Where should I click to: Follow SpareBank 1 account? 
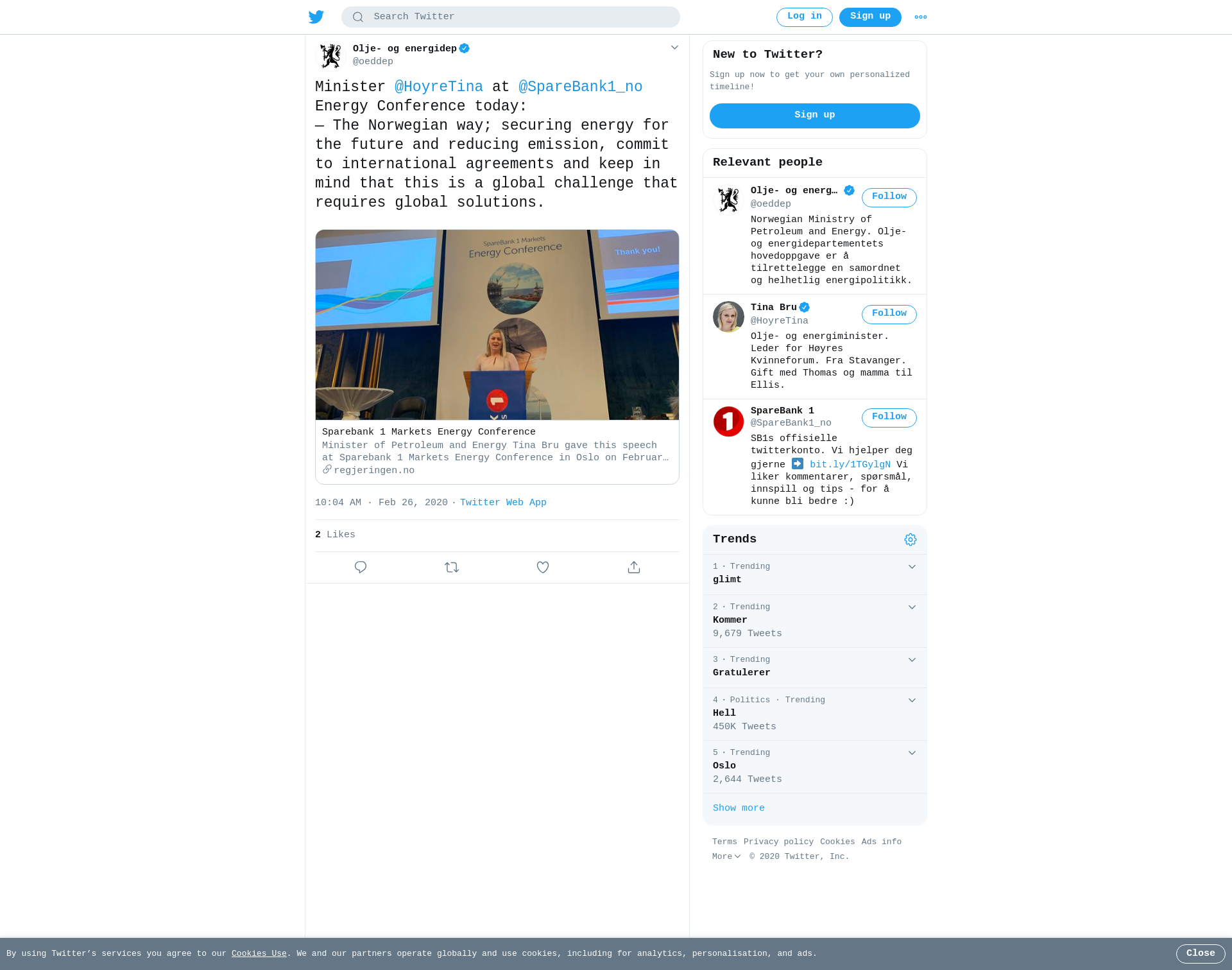tap(889, 417)
